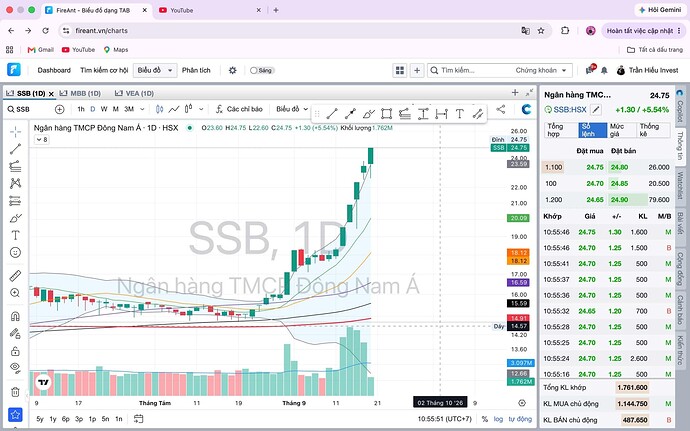The image size is (690, 431).
Task: Pick trend line in floating favorites toolbar
Action: tap(332, 114)
